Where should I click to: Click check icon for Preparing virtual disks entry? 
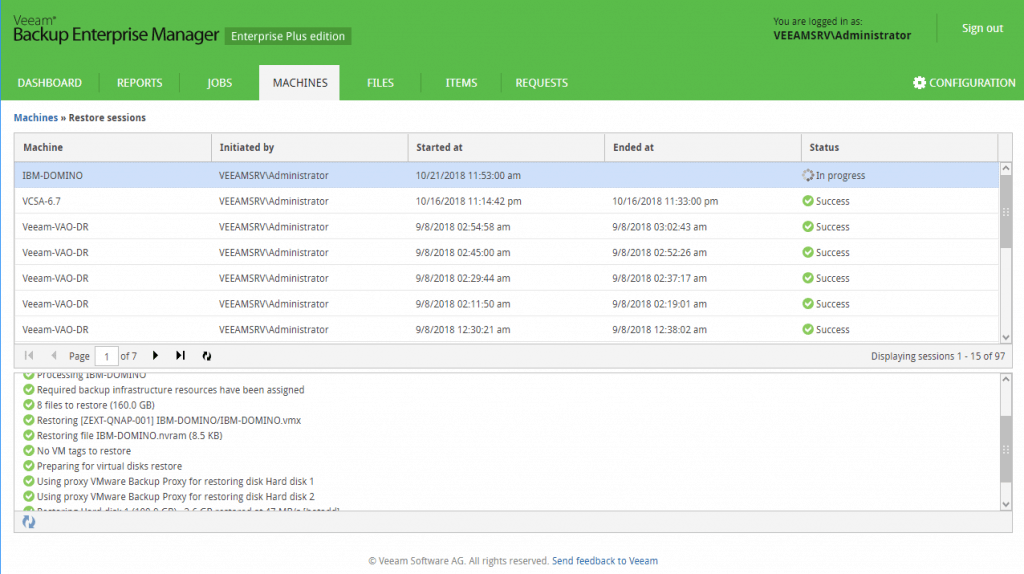(x=29, y=466)
